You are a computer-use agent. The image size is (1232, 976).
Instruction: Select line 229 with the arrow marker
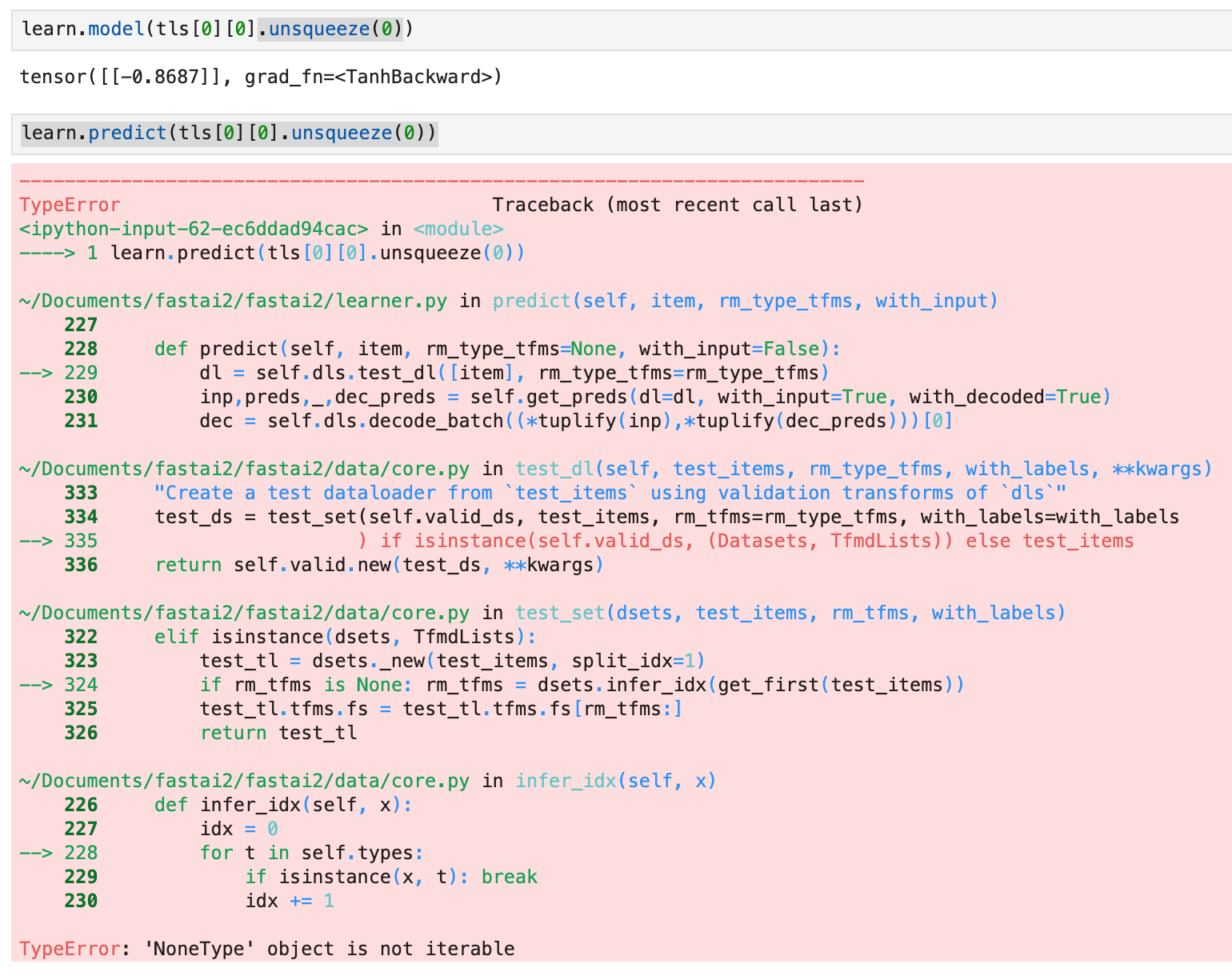click(512, 372)
